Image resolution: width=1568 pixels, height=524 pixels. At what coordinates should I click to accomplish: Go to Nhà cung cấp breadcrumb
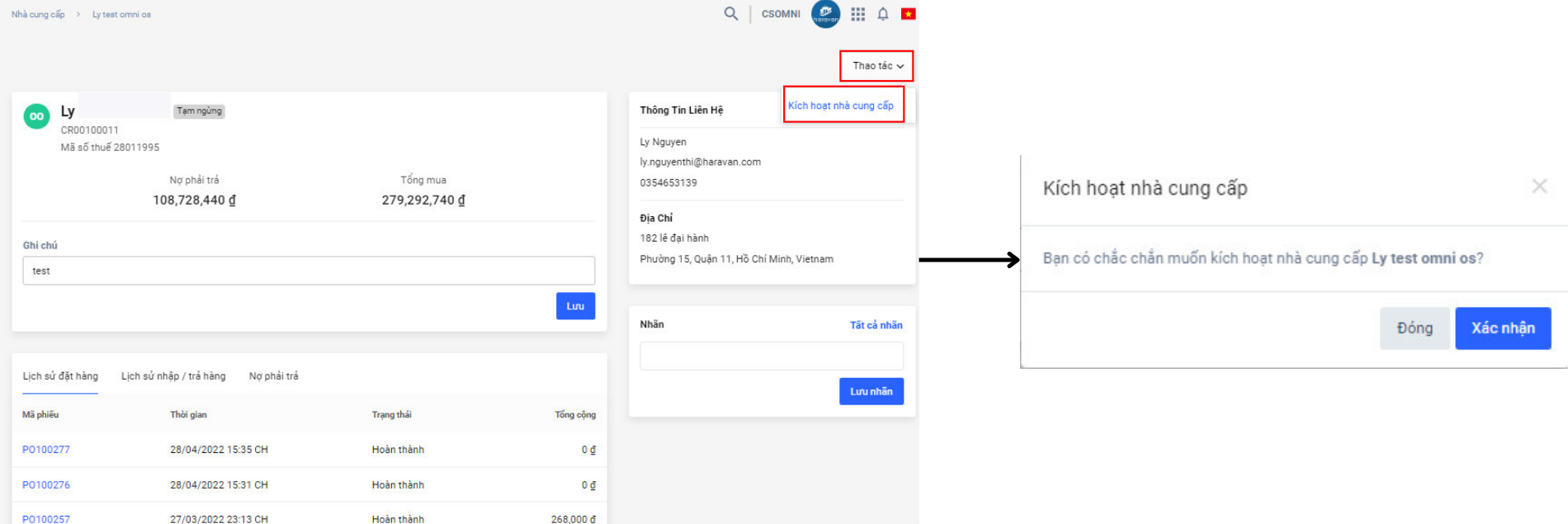(x=38, y=15)
